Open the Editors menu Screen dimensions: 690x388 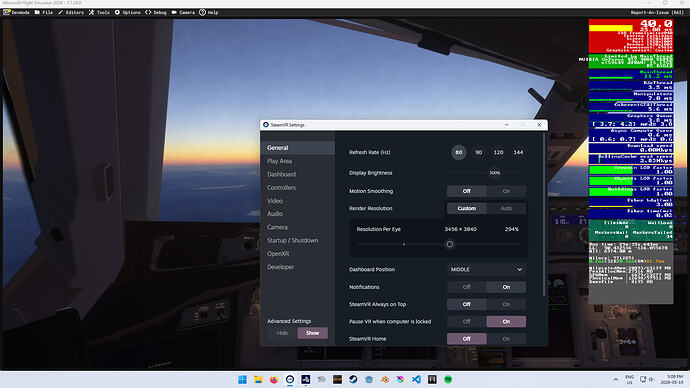74,12
